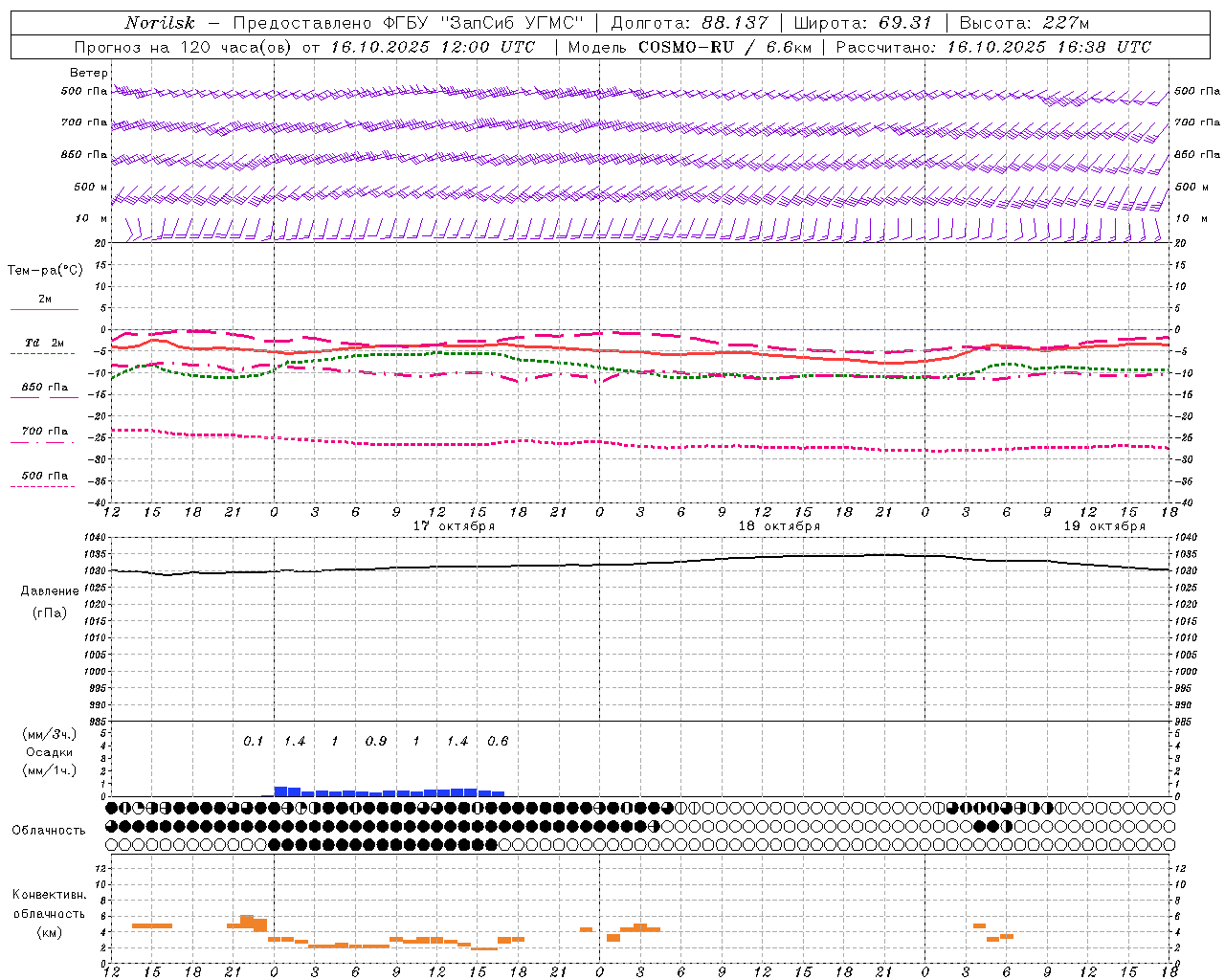Click the "Осадки" precipitation label

(x=50, y=752)
